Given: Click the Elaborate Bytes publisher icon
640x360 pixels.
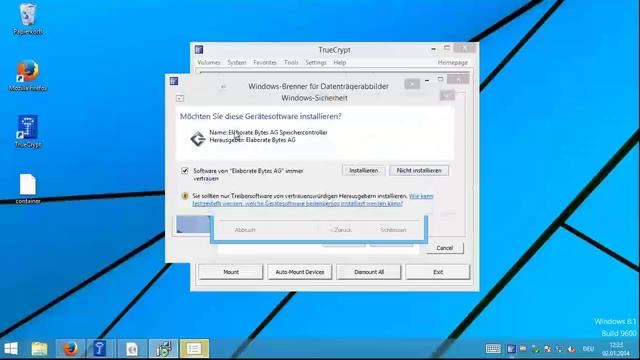Looking at the screenshot, I should (x=198, y=138).
